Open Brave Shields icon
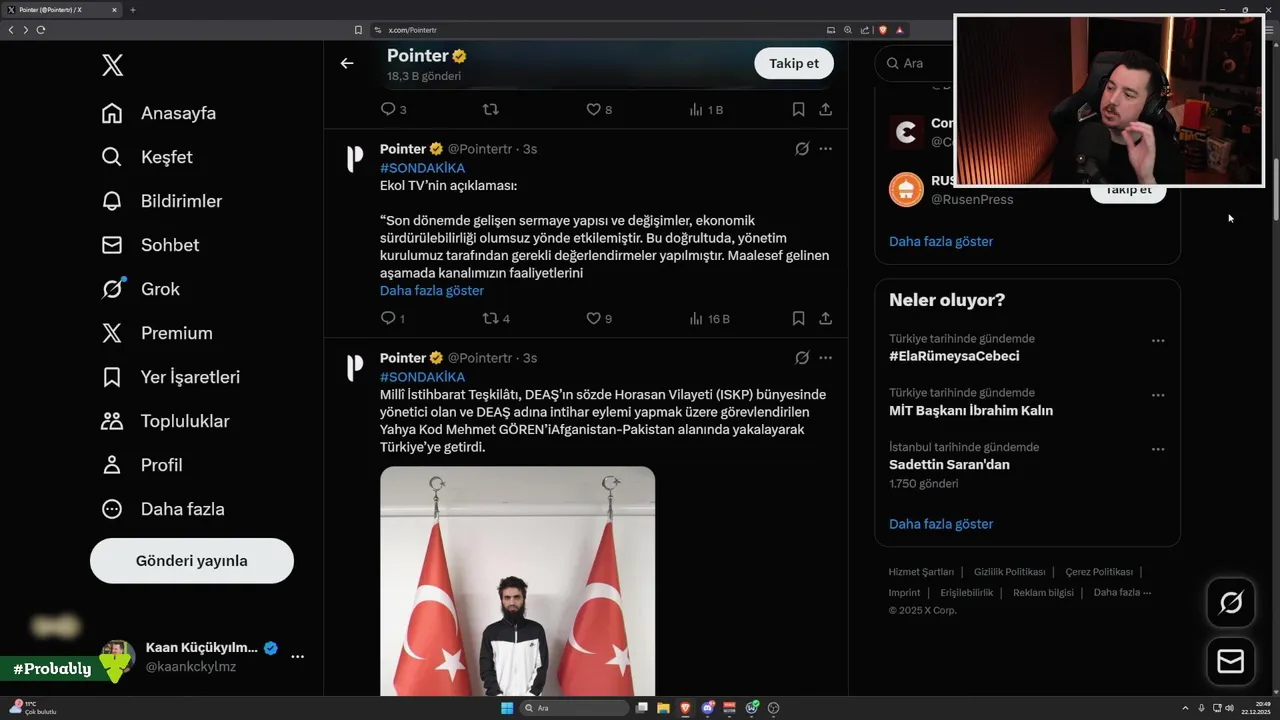 coord(883,30)
